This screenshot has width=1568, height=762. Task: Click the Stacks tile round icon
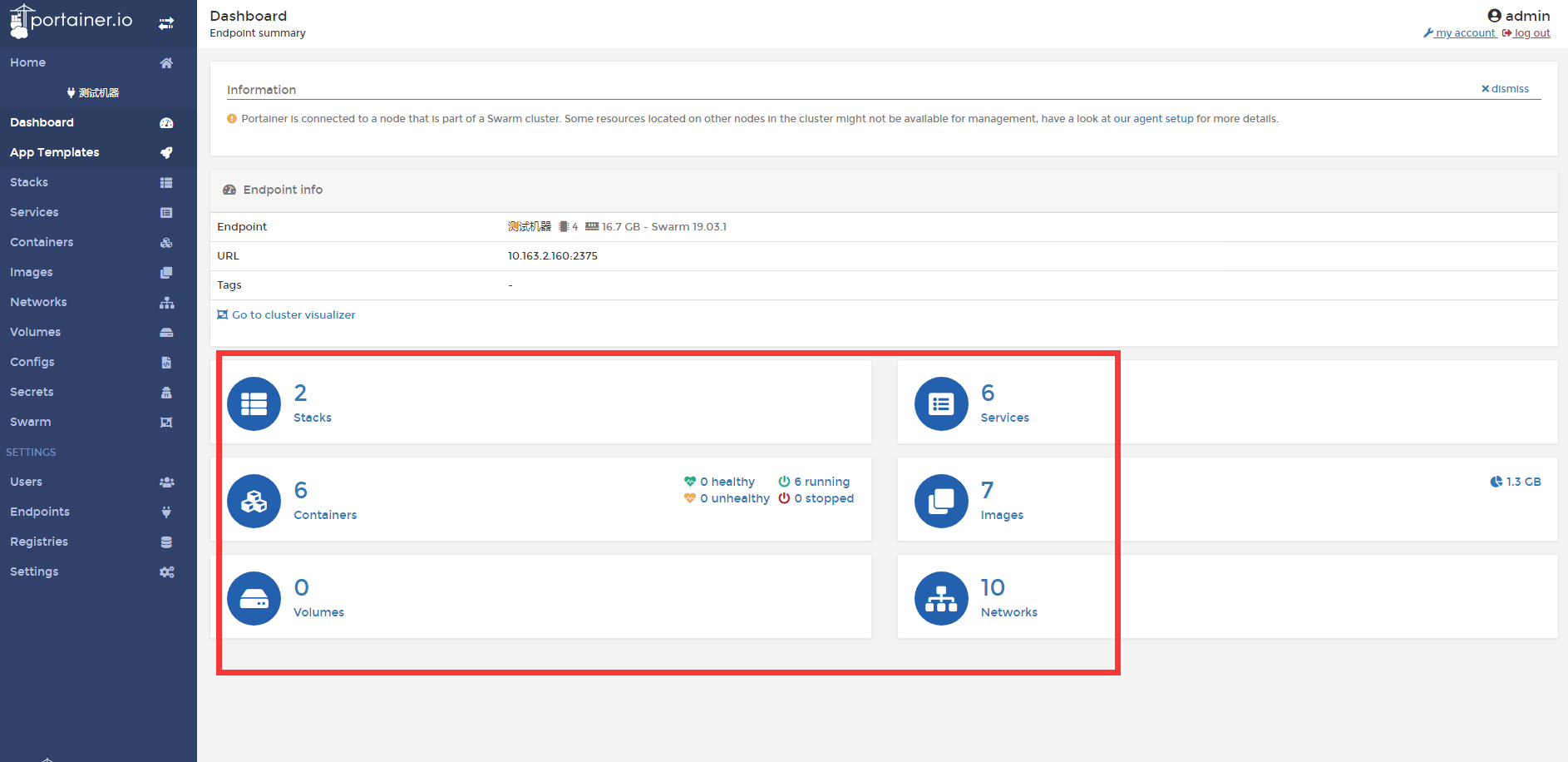coord(254,404)
